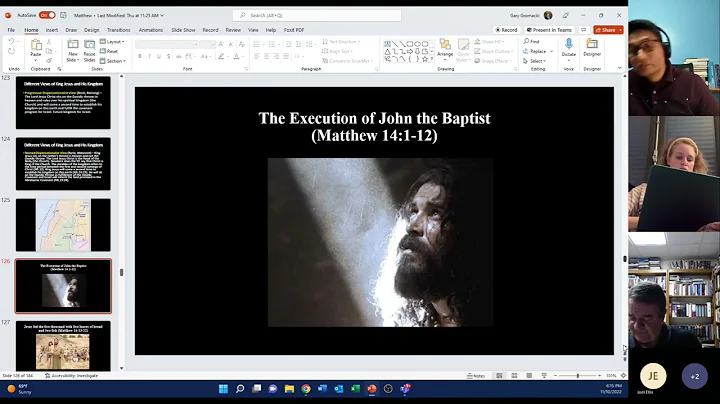Open the File tab
This screenshot has width=720, height=404.
(x=11, y=30)
